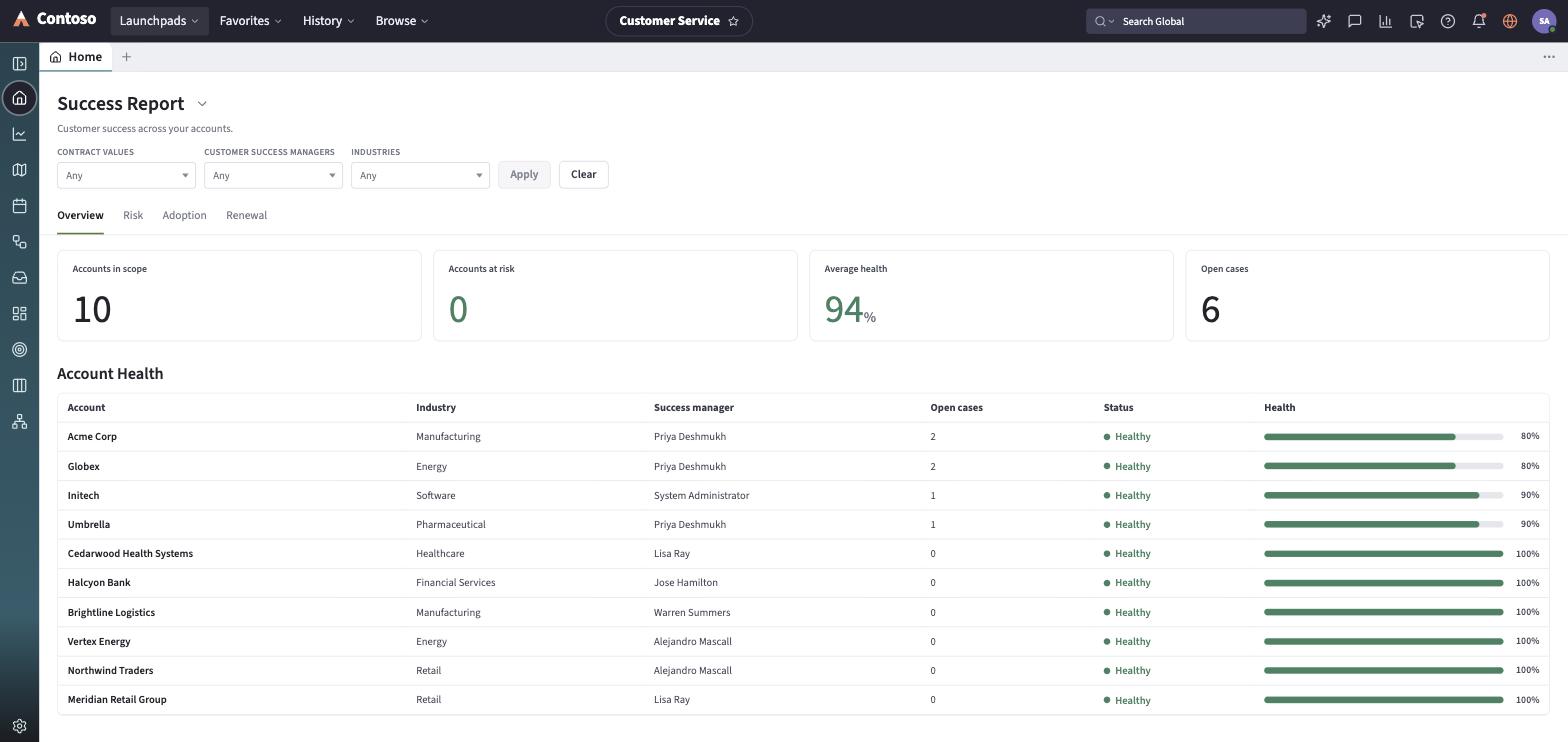Click the Customer Service workspace pill
This screenshot has height=742, width=1568.
pos(679,21)
